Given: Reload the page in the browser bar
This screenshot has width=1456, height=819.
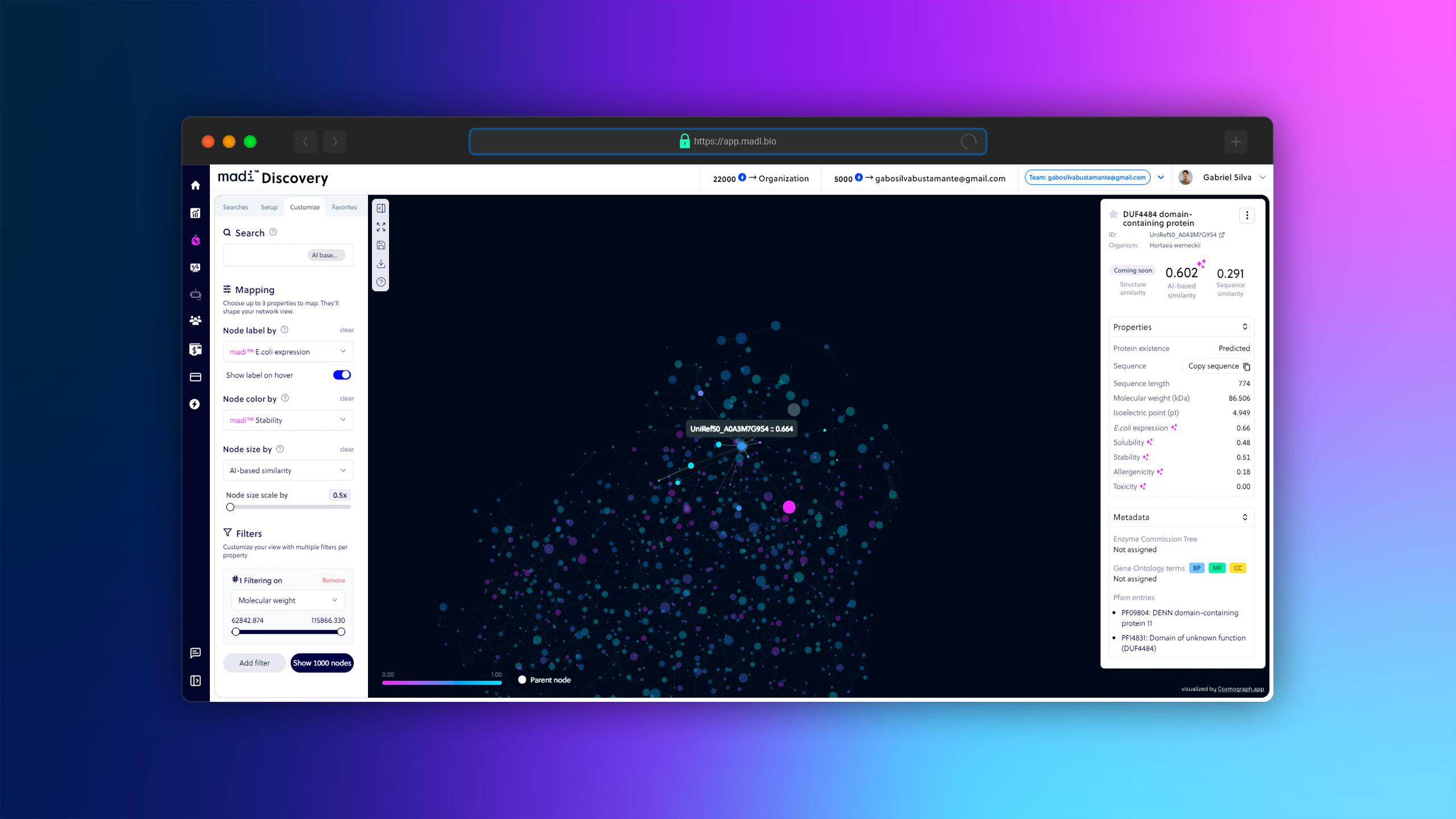Looking at the screenshot, I should click(x=969, y=142).
